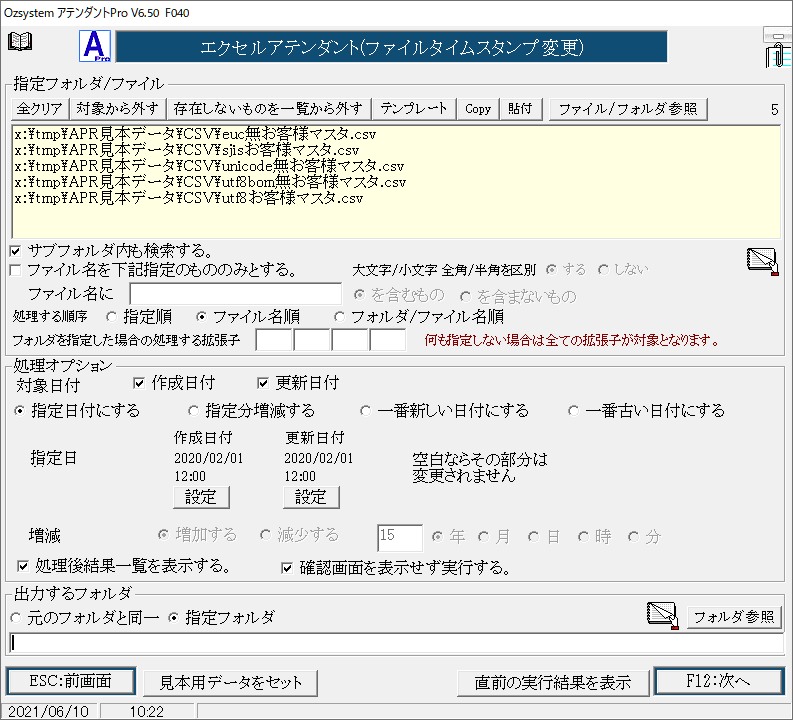
Task: Click the フォルダ参照 button
Action: [734, 617]
